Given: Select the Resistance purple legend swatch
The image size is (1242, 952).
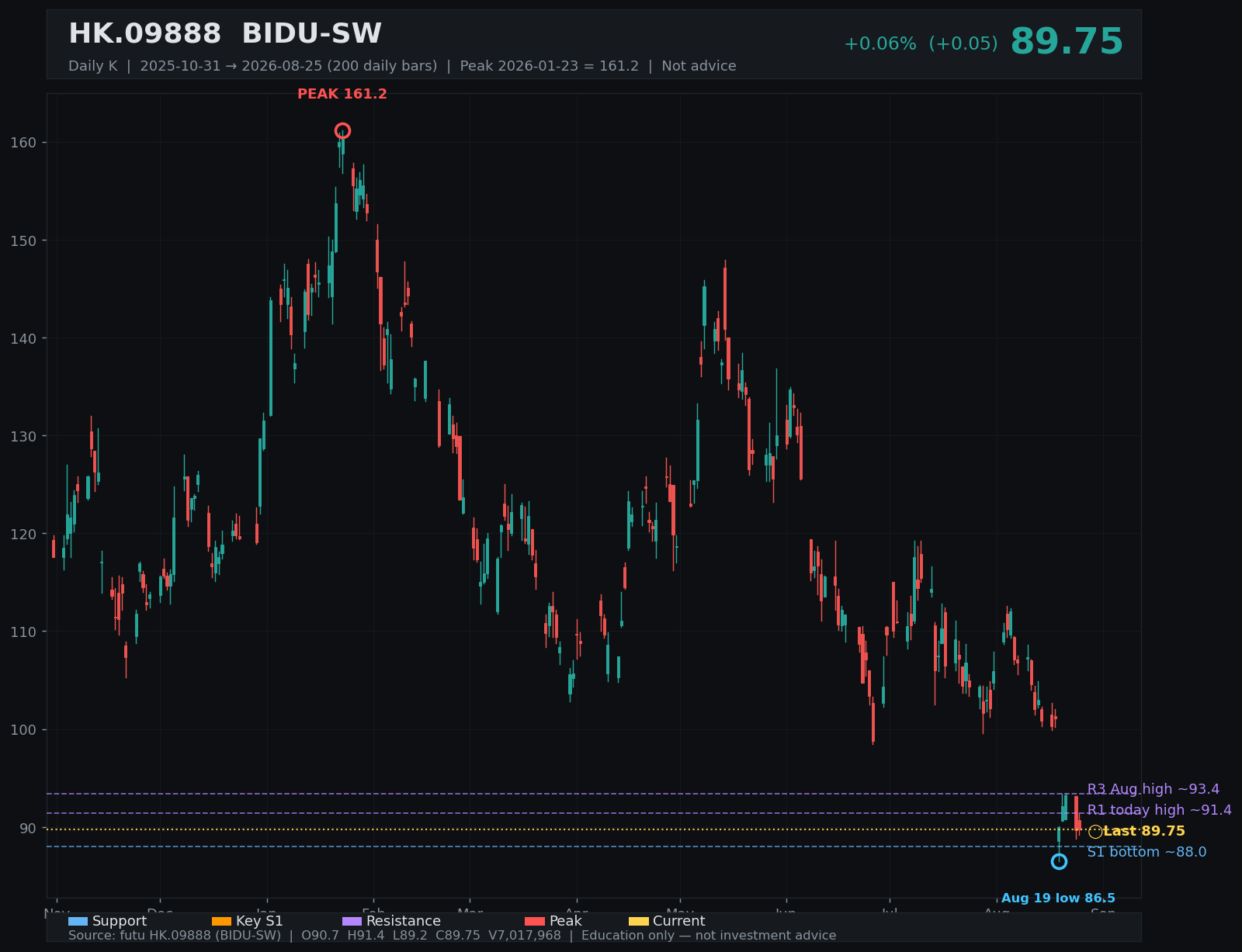Looking at the screenshot, I should tap(352, 921).
